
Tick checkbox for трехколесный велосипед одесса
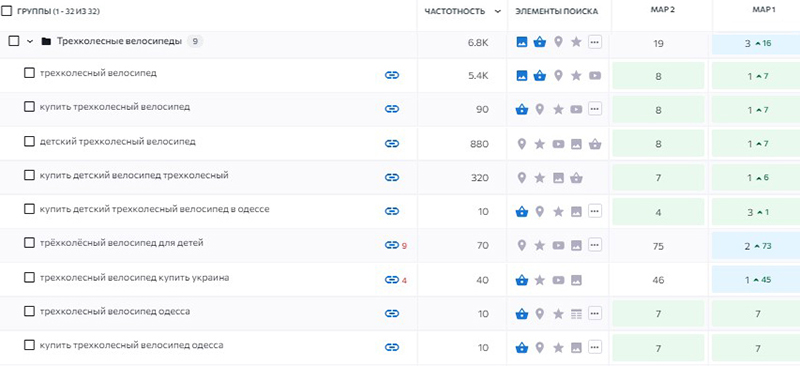[30, 311]
